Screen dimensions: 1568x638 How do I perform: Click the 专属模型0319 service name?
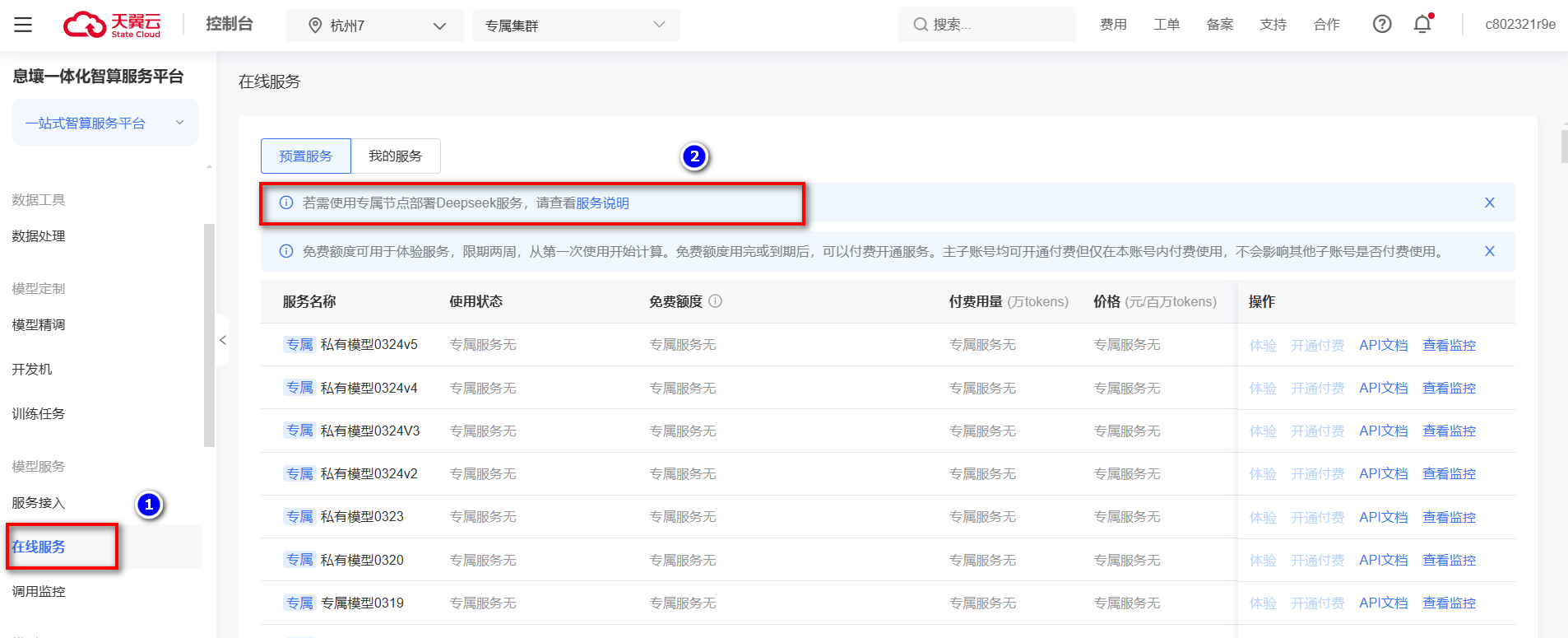point(362,603)
